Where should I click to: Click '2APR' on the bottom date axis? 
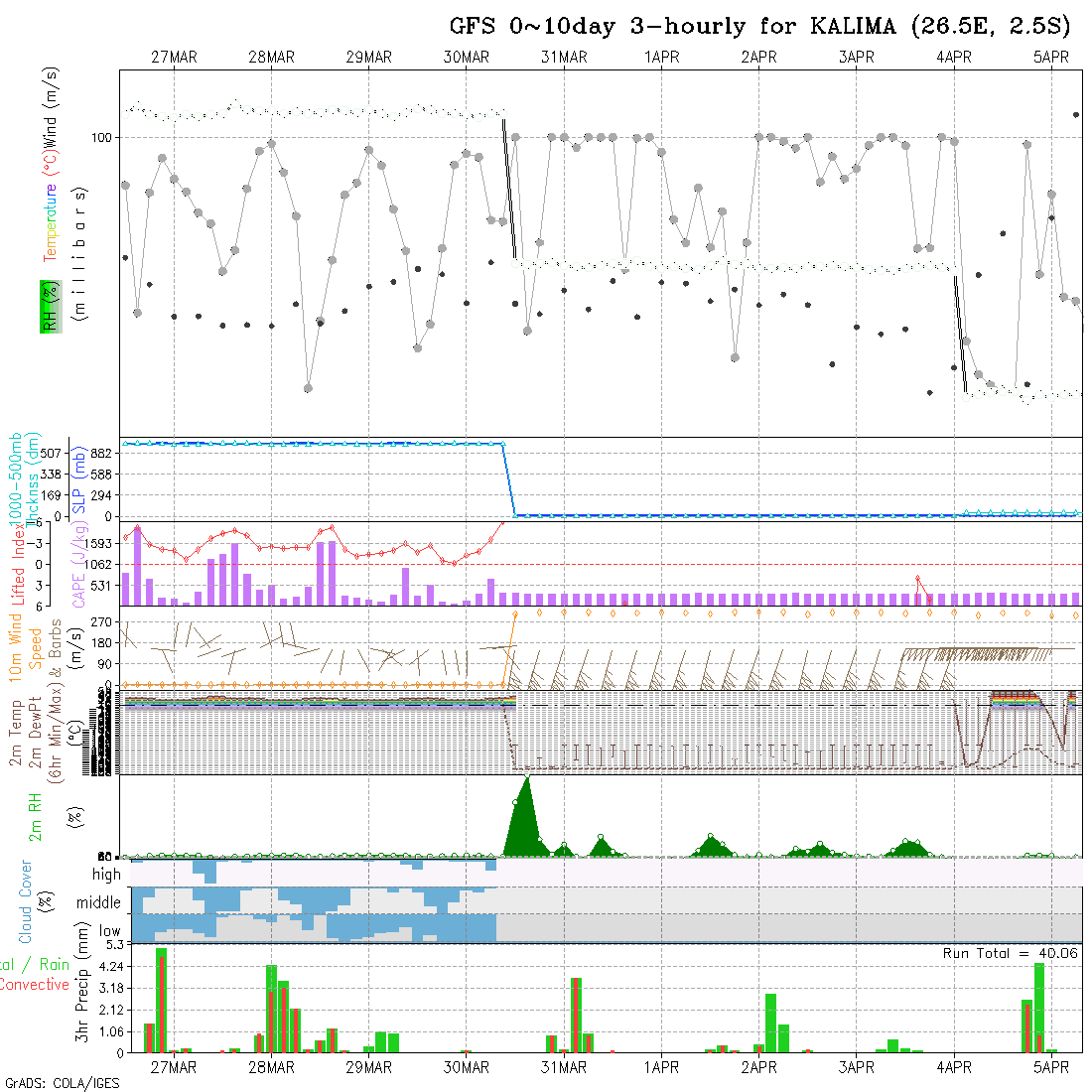759,1067
